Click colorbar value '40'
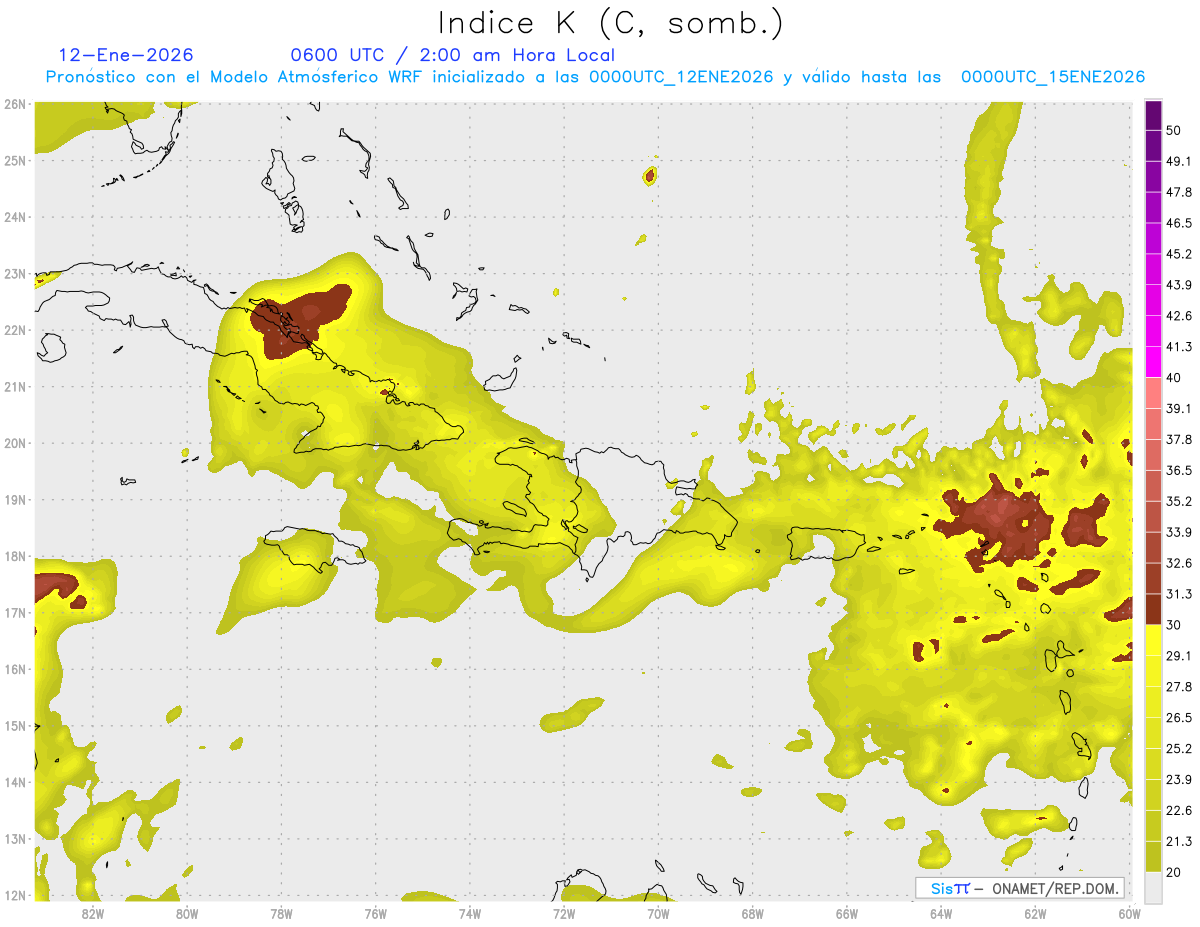1200x927 pixels. coord(1174,378)
